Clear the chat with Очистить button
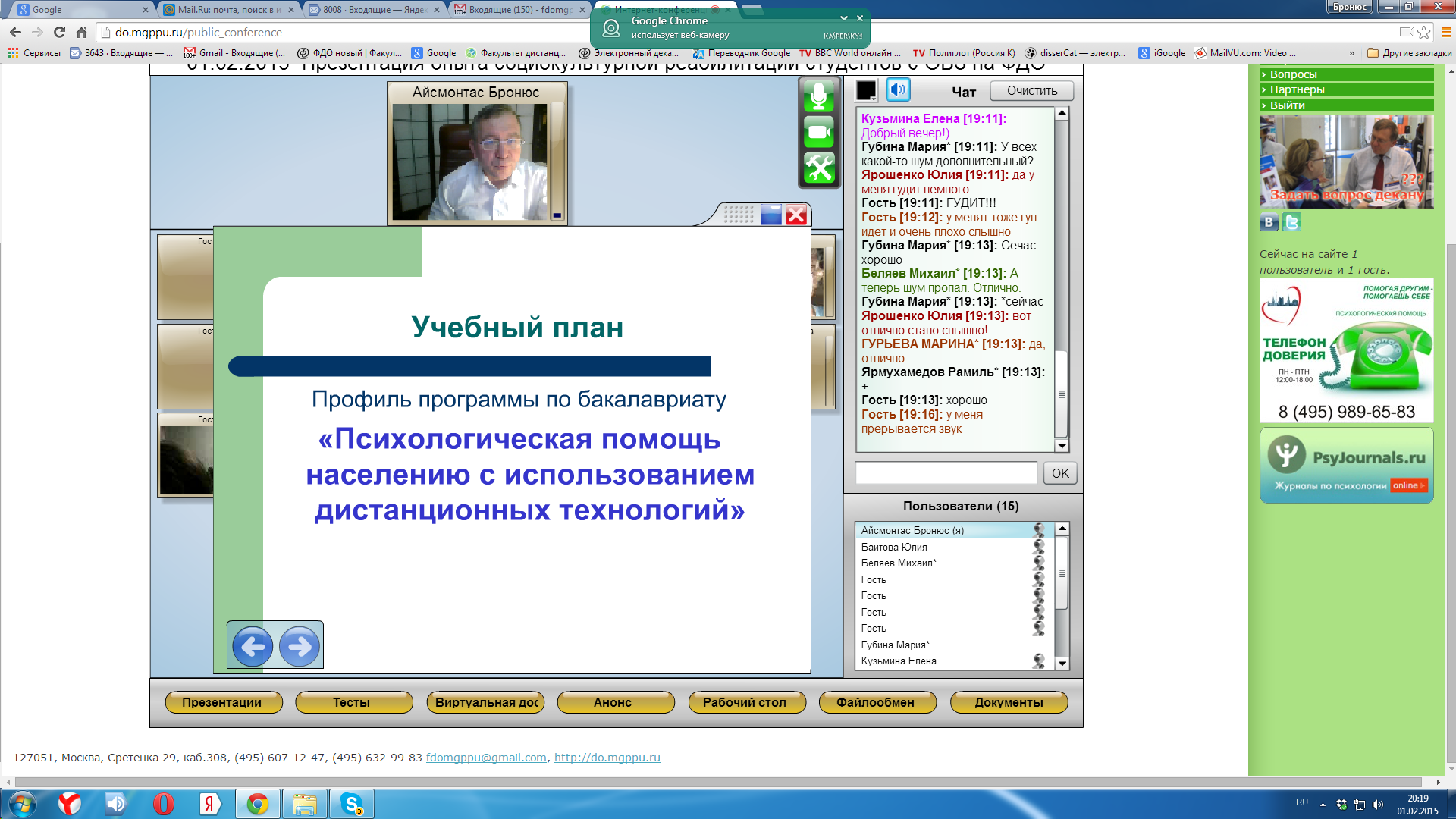The image size is (1456, 819). pyautogui.click(x=1031, y=91)
